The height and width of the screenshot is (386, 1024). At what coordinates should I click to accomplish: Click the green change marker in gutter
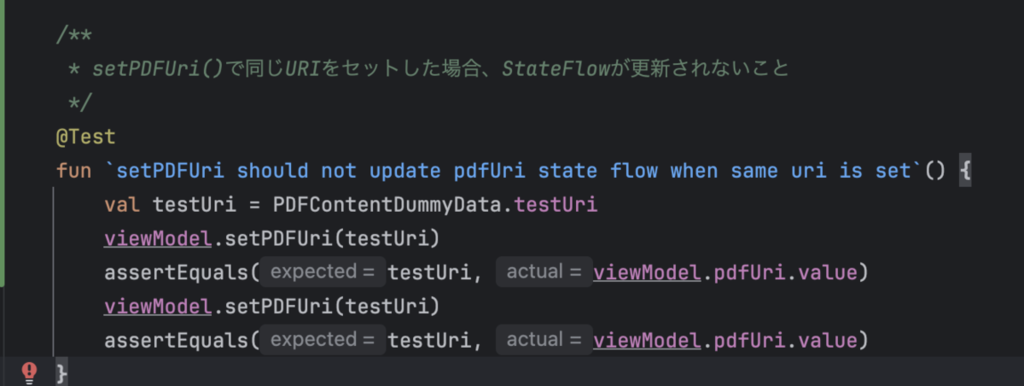coord(2,142)
